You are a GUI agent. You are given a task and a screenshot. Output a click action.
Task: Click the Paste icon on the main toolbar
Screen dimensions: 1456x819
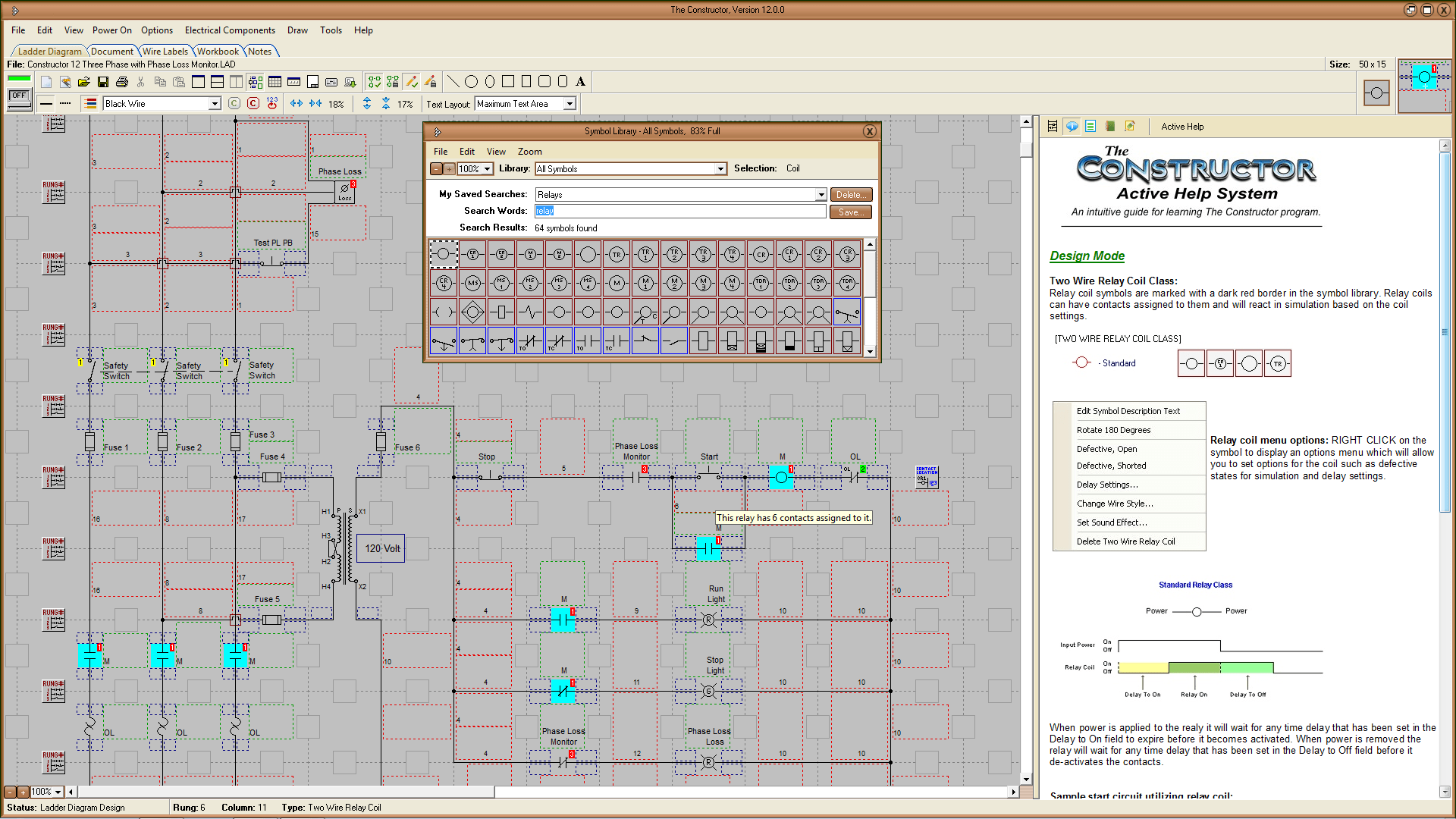[179, 82]
